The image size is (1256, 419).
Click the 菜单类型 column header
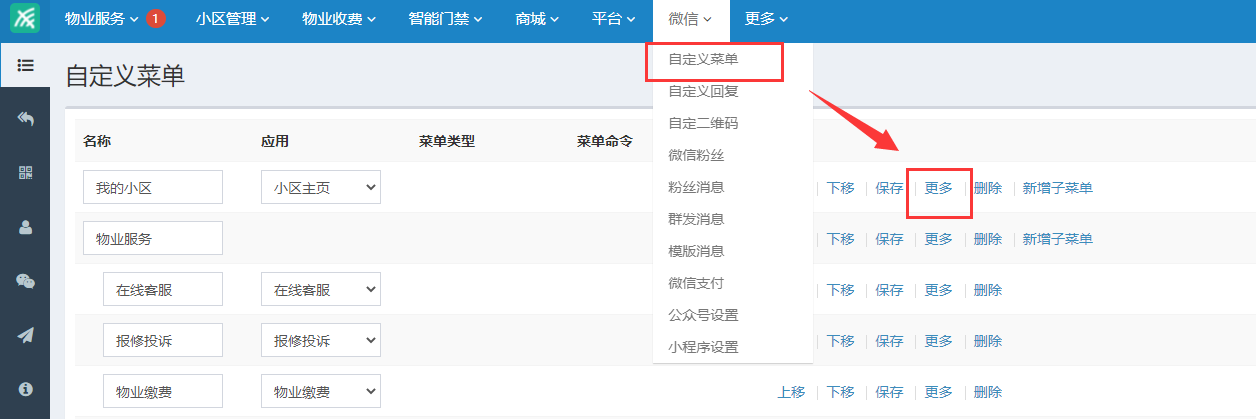click(x=447, y=141)
